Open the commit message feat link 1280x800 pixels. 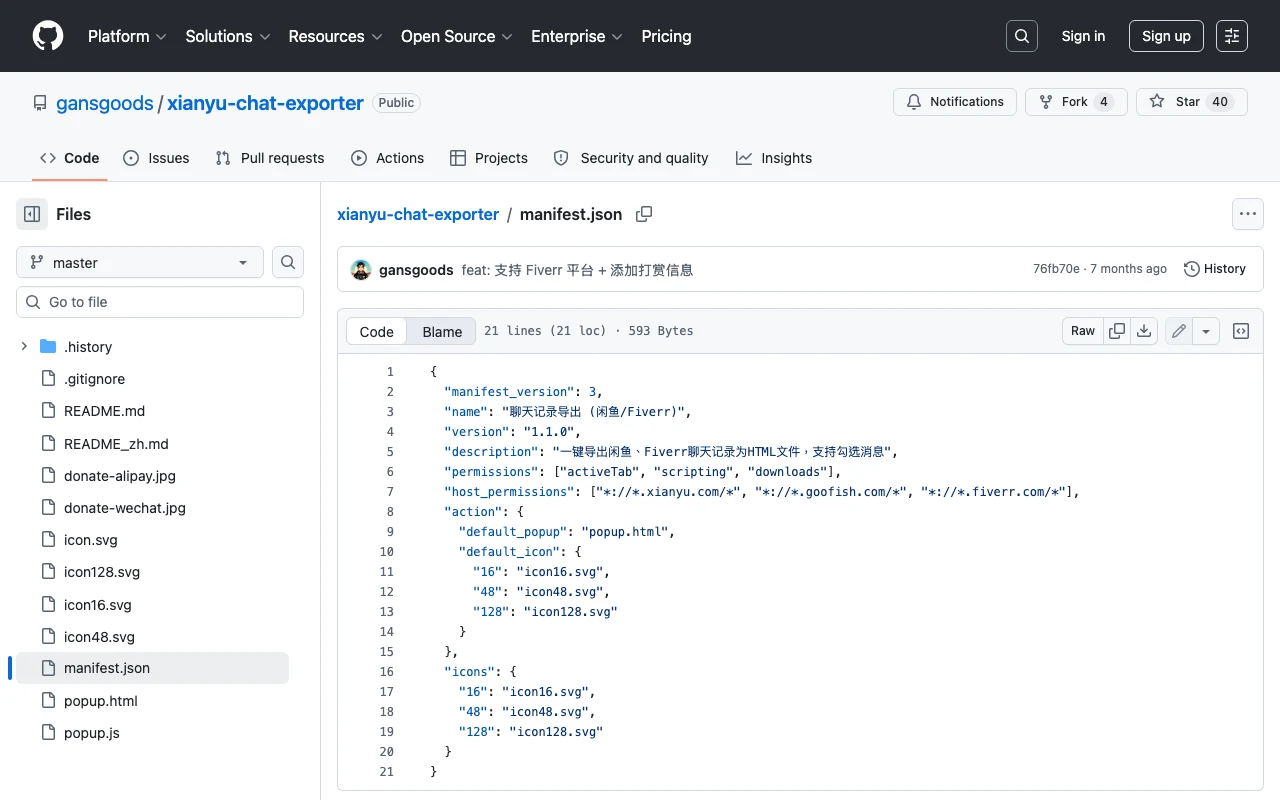(x=577, y=270)
